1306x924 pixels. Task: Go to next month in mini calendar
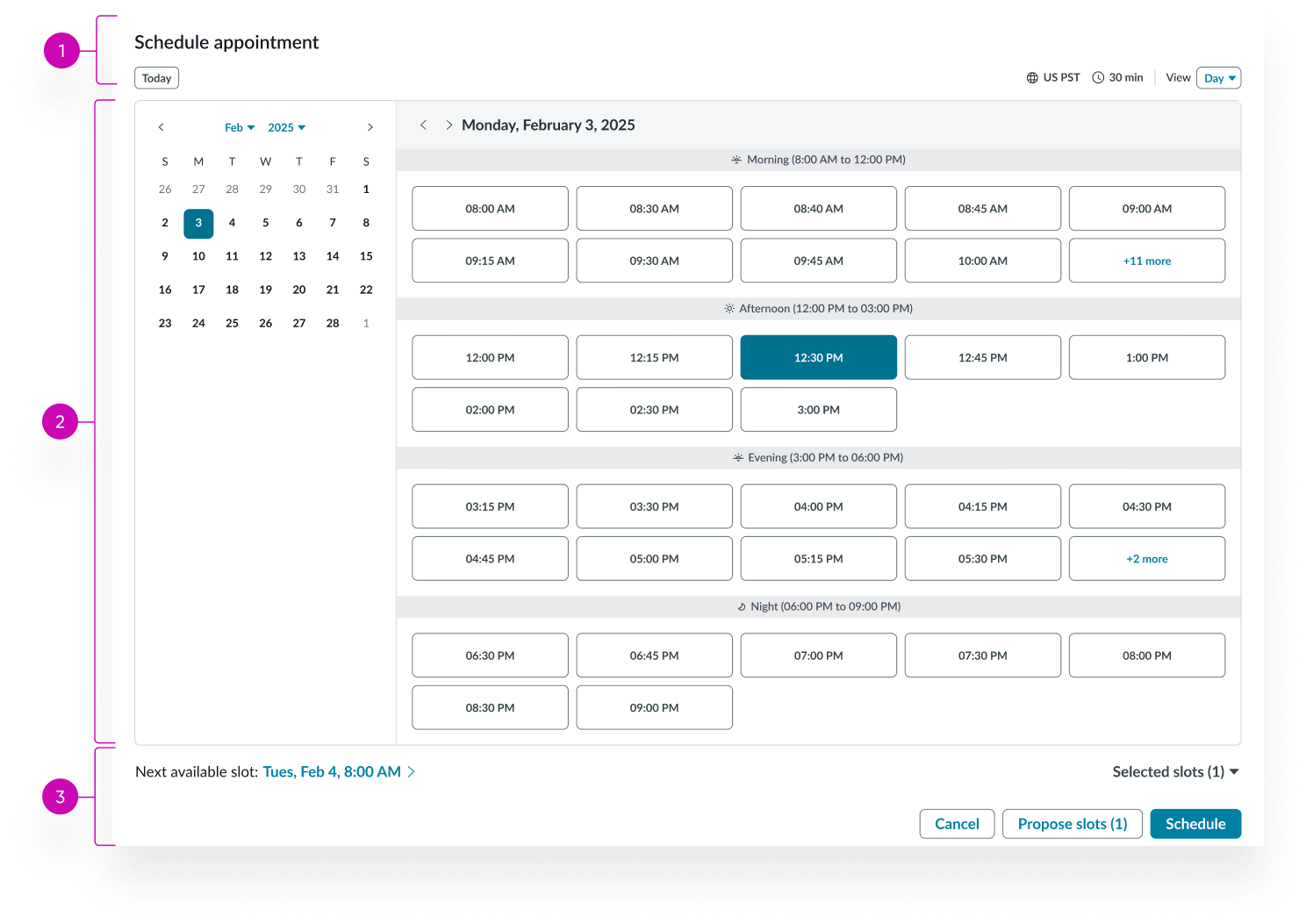tap(370, 127)
